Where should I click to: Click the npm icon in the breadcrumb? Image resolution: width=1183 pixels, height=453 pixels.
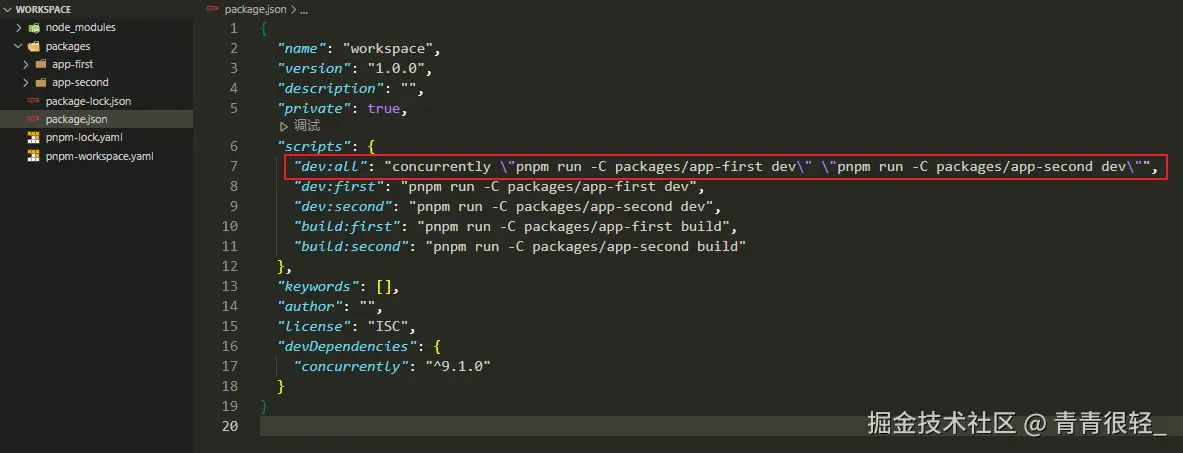coord(212,10)
